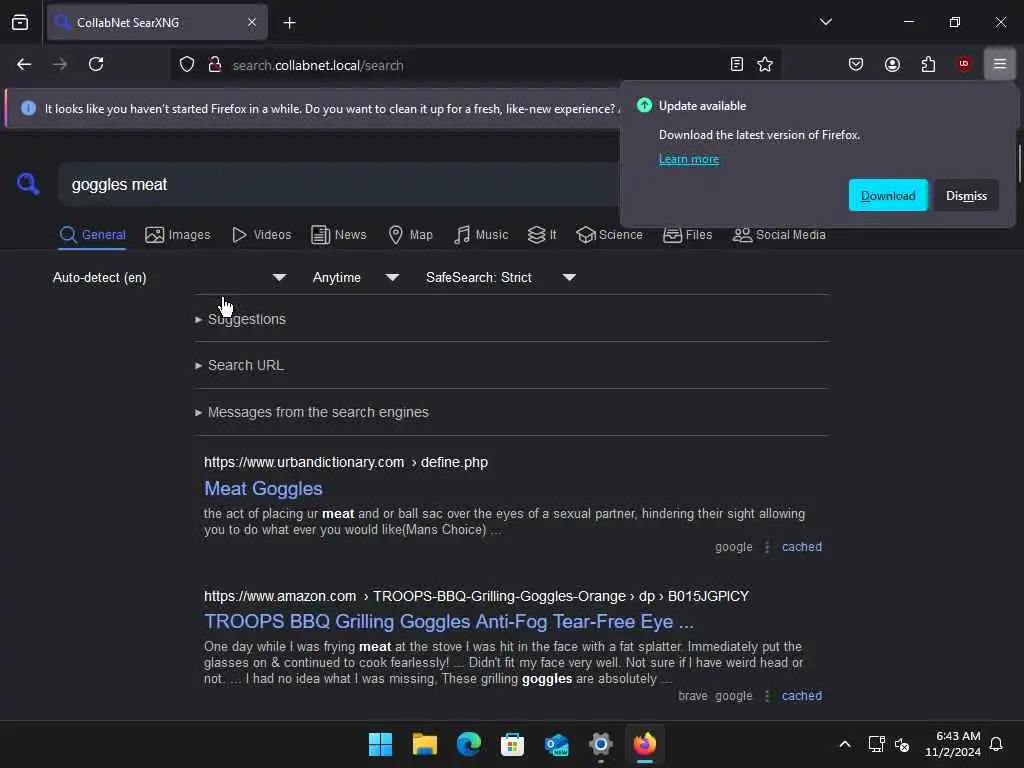This screenshot has width=1024, height=768.
Task: Bookmark this page with the star icon
Action: (765, 64)
